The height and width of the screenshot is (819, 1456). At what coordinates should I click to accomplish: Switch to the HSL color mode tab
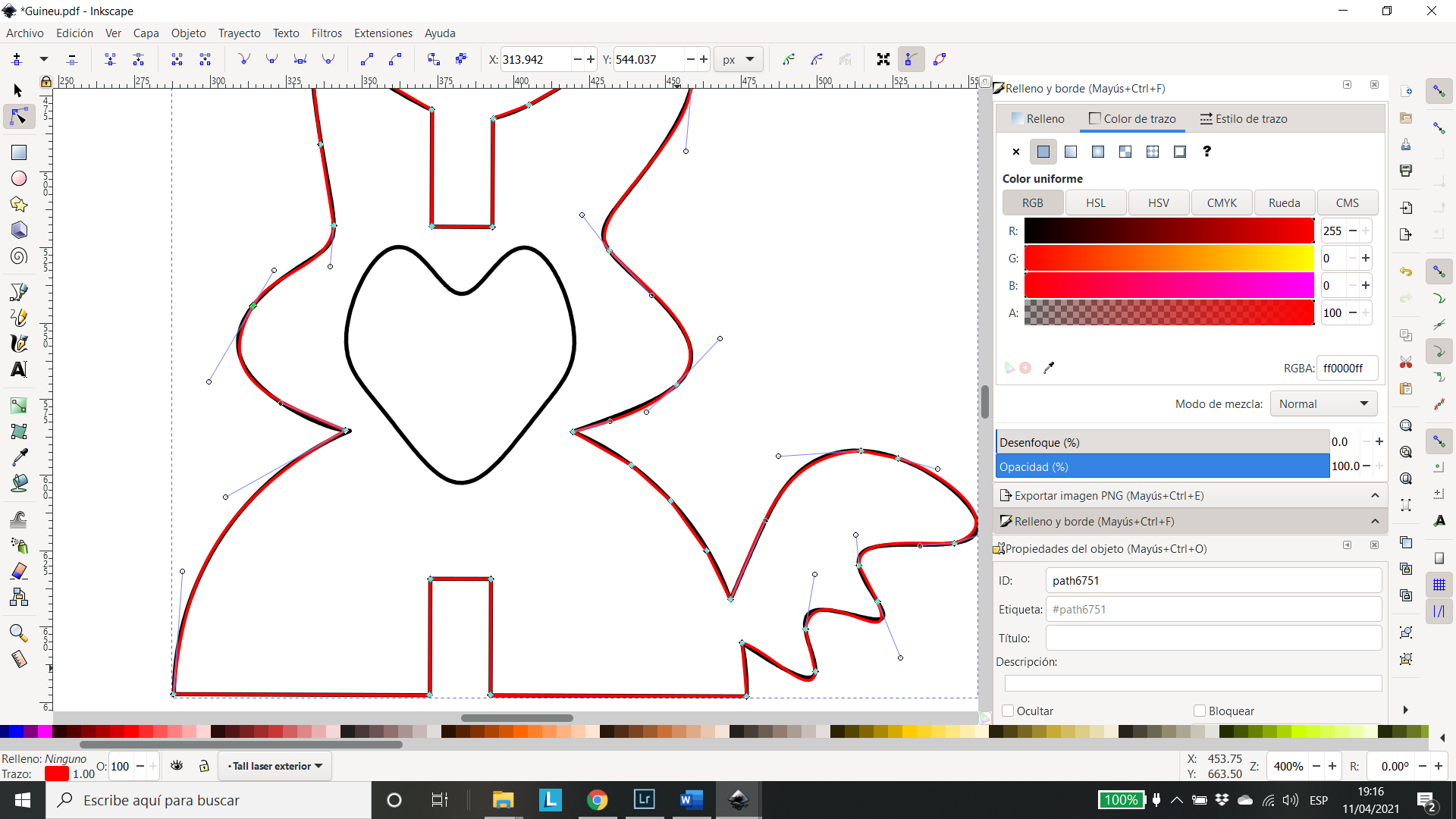tap(1095, 202)
